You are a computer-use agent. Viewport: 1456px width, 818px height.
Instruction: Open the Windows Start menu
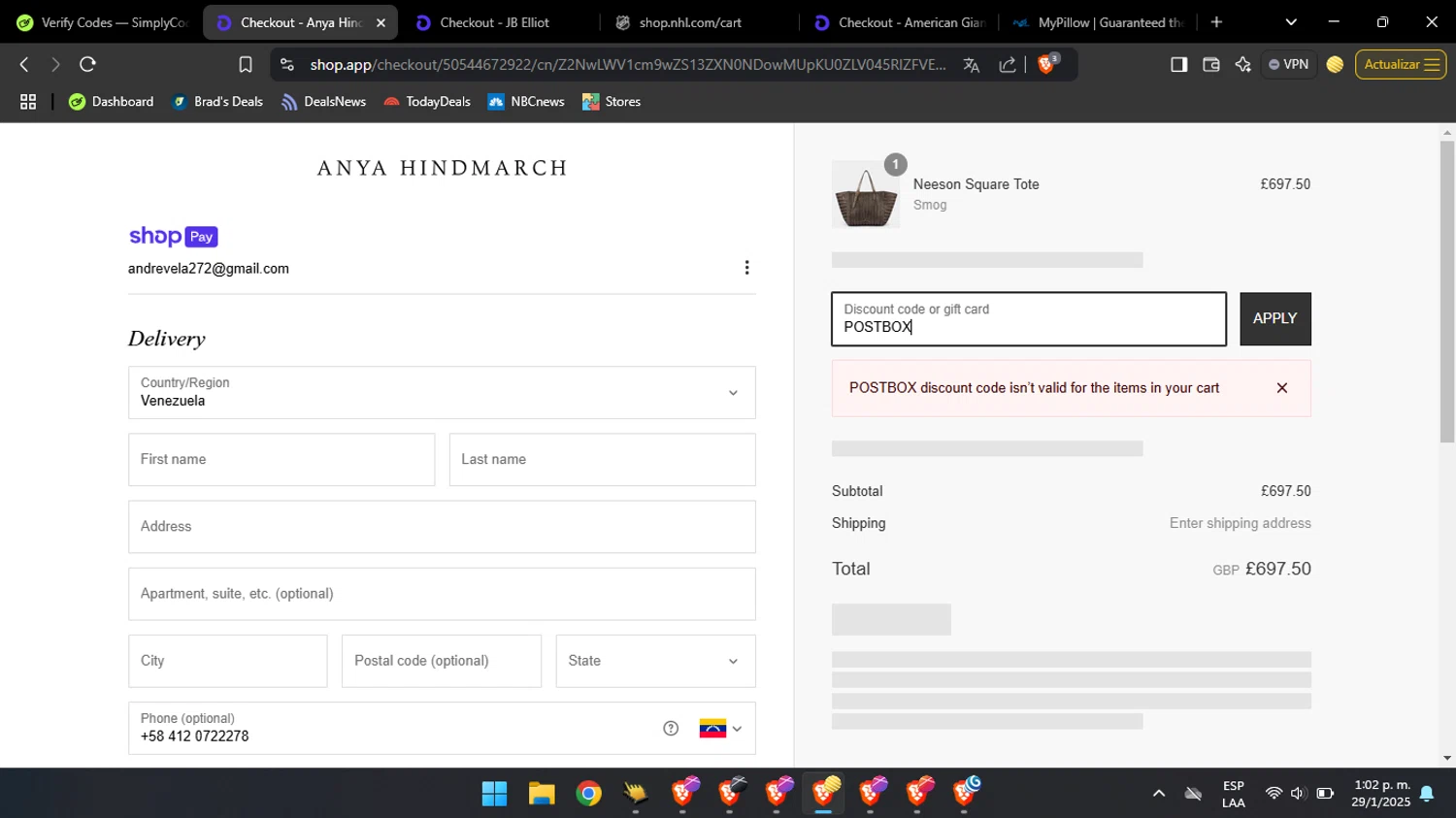[x=494, y=794]
